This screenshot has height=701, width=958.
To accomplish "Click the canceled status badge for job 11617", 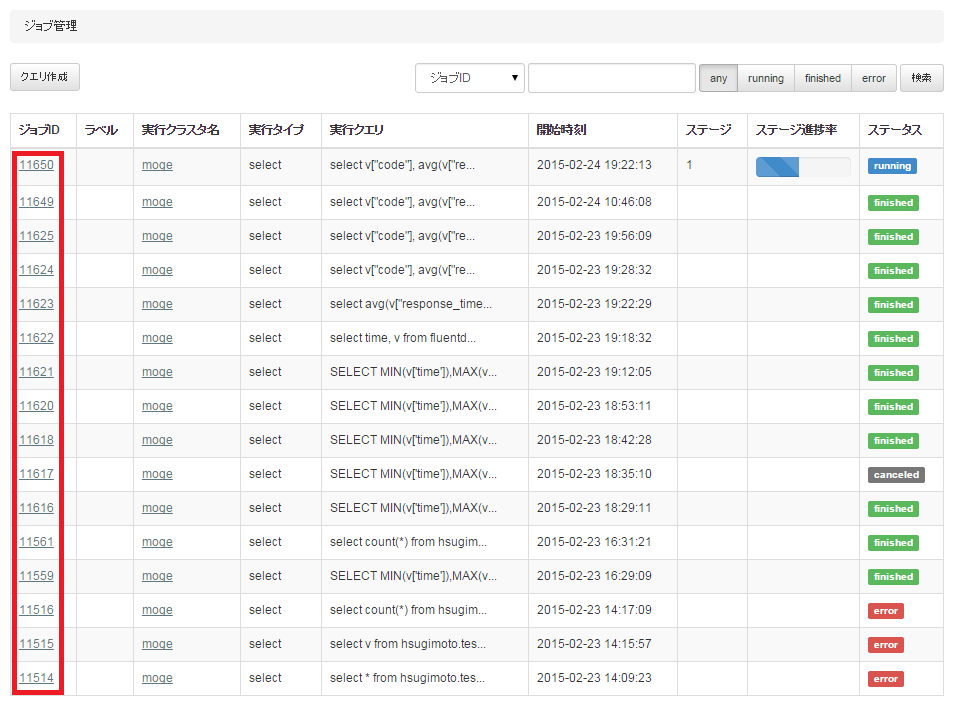I will pos(896,475).
